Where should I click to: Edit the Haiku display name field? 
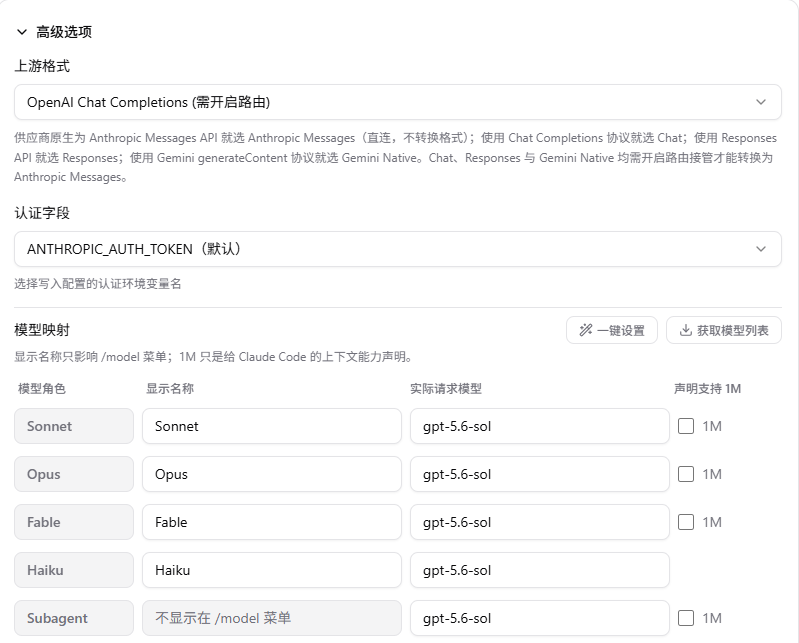click(x=272, y=570)
